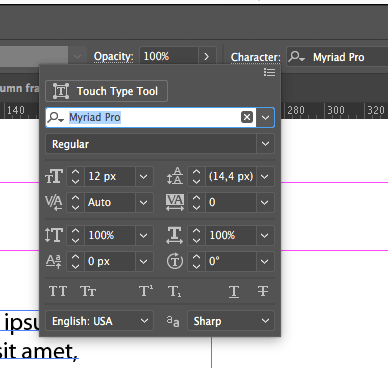Image resolution: width=388 pixels, height=368 pixels.
Task: Step the tracking 0 value
Action: coord(197,202)
